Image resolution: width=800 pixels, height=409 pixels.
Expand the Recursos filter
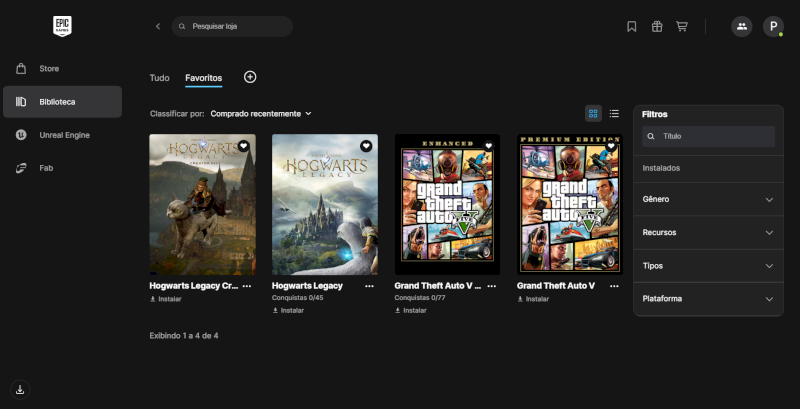point(708,233)
